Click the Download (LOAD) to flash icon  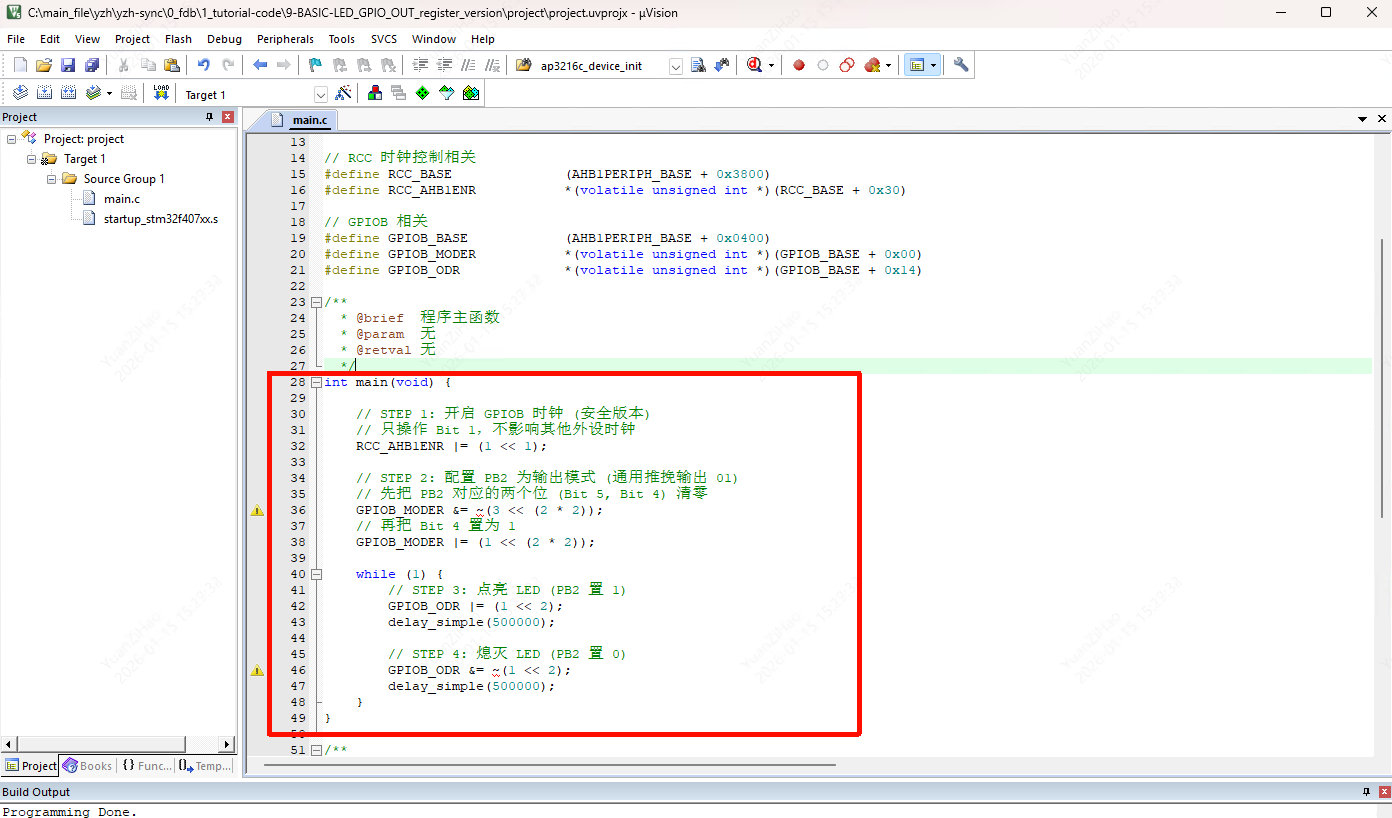point(161,93)
